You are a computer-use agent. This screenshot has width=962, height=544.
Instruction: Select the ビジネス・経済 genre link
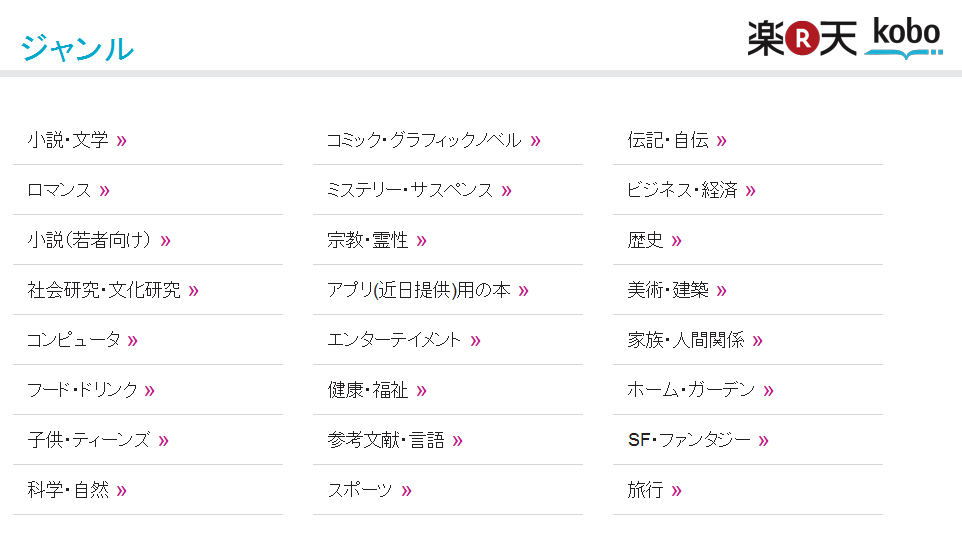[682, 190]
